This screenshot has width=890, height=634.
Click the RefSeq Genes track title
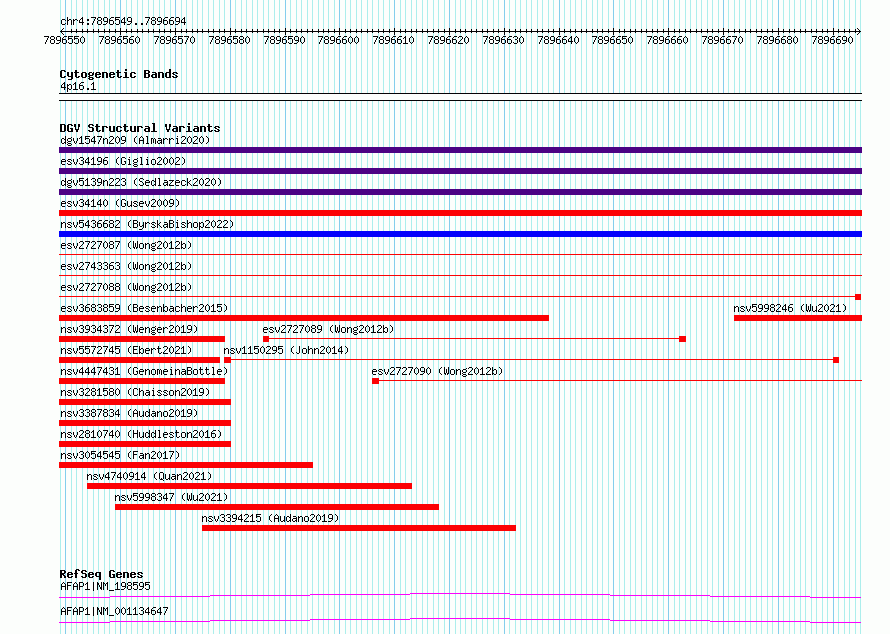tap(102, 574)
